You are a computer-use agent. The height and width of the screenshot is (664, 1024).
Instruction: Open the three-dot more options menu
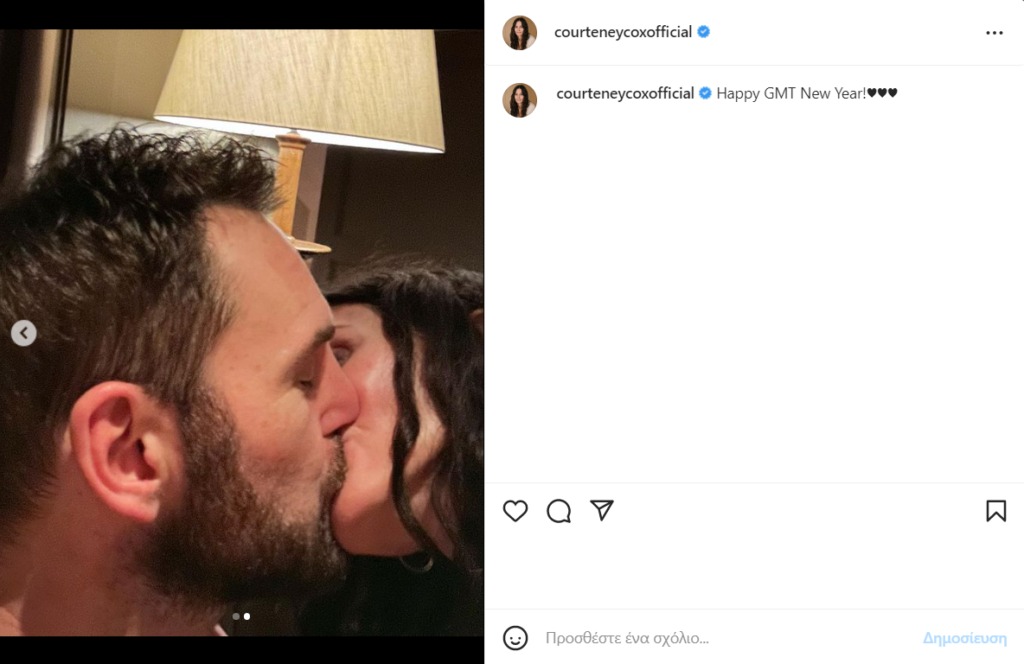click(994, 33)
